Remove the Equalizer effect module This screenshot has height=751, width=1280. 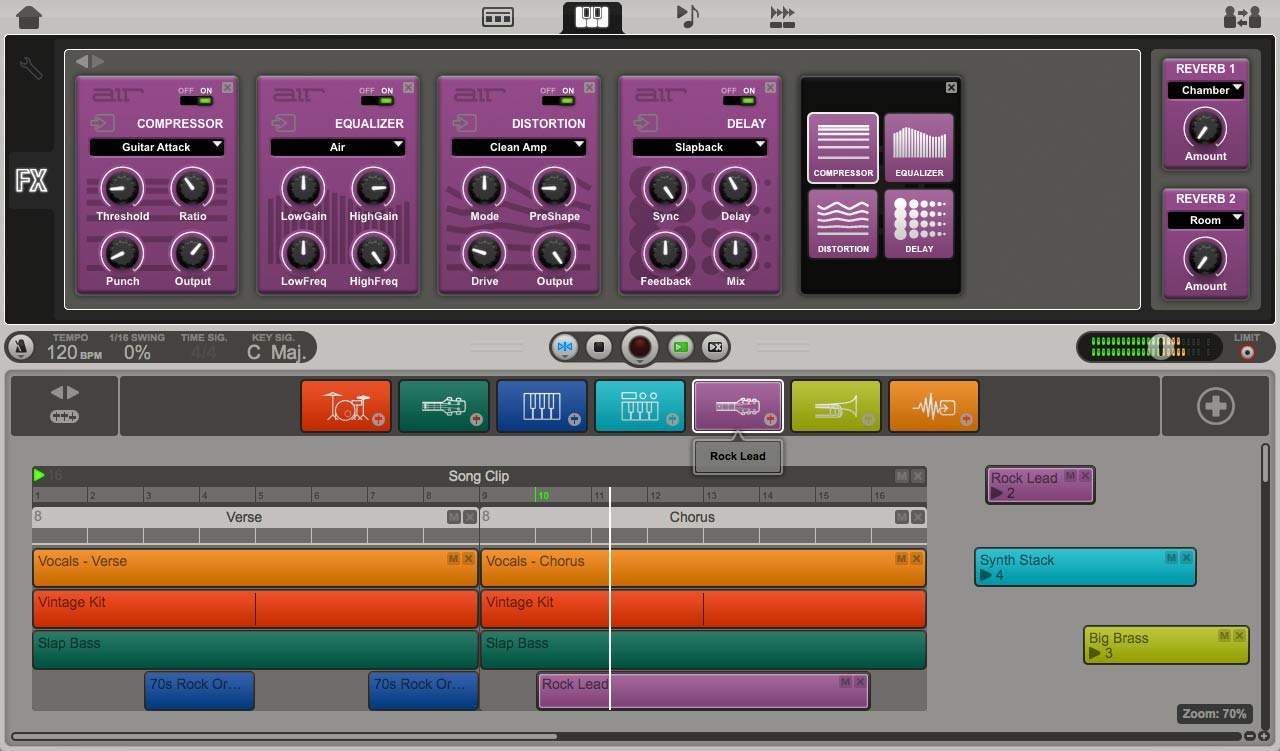[408, 88]
